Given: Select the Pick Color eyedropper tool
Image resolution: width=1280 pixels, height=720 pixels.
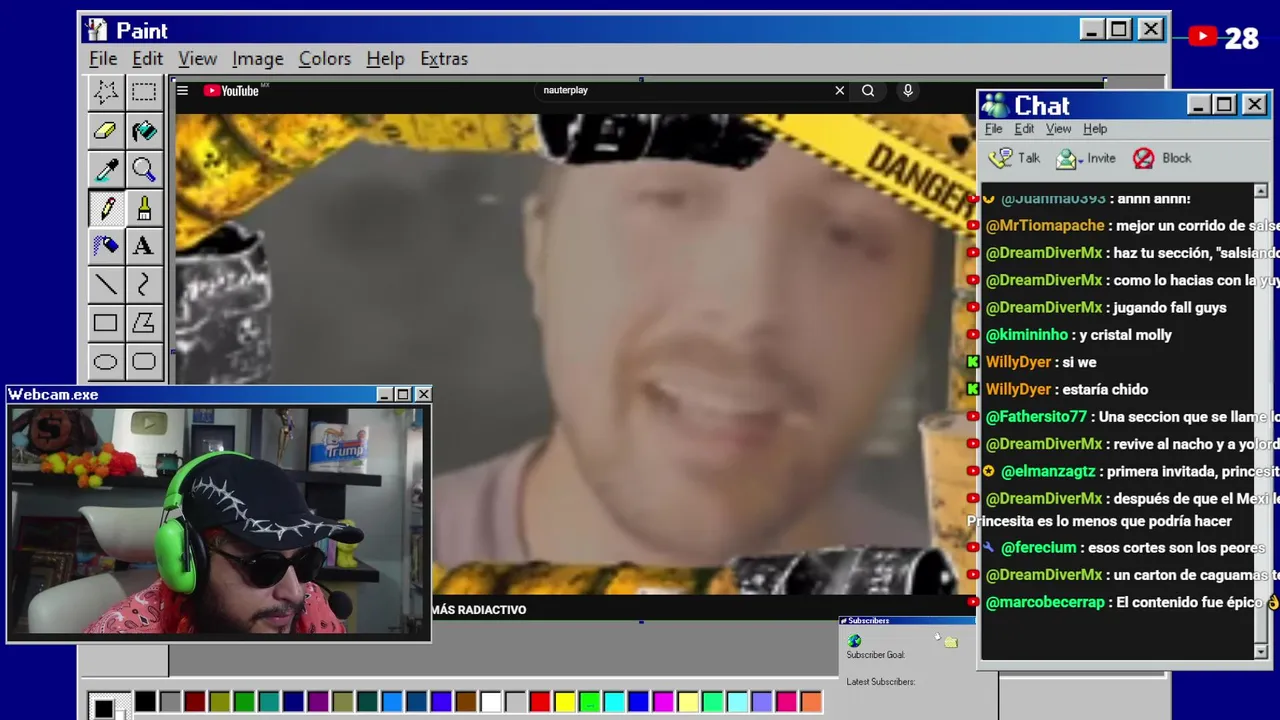Looking at the screenshot, I should click(105, 169).
